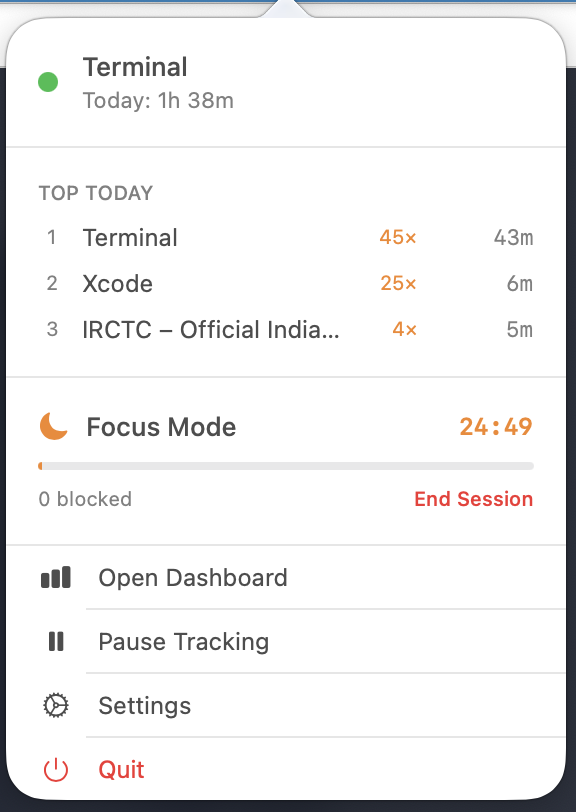
Task: Click the Focus Mode progress bar
Action: tap(286, 465)
